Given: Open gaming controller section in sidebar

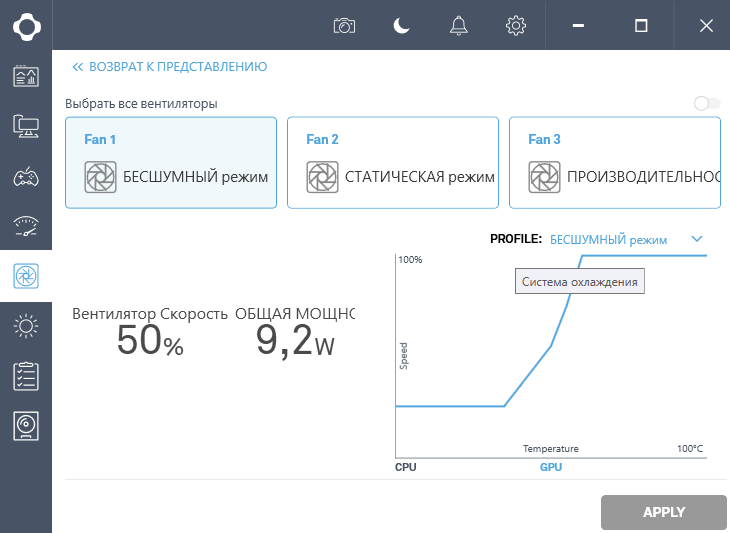Looking at the screenshot, I should pyautogui.click(x=26, y=177).
